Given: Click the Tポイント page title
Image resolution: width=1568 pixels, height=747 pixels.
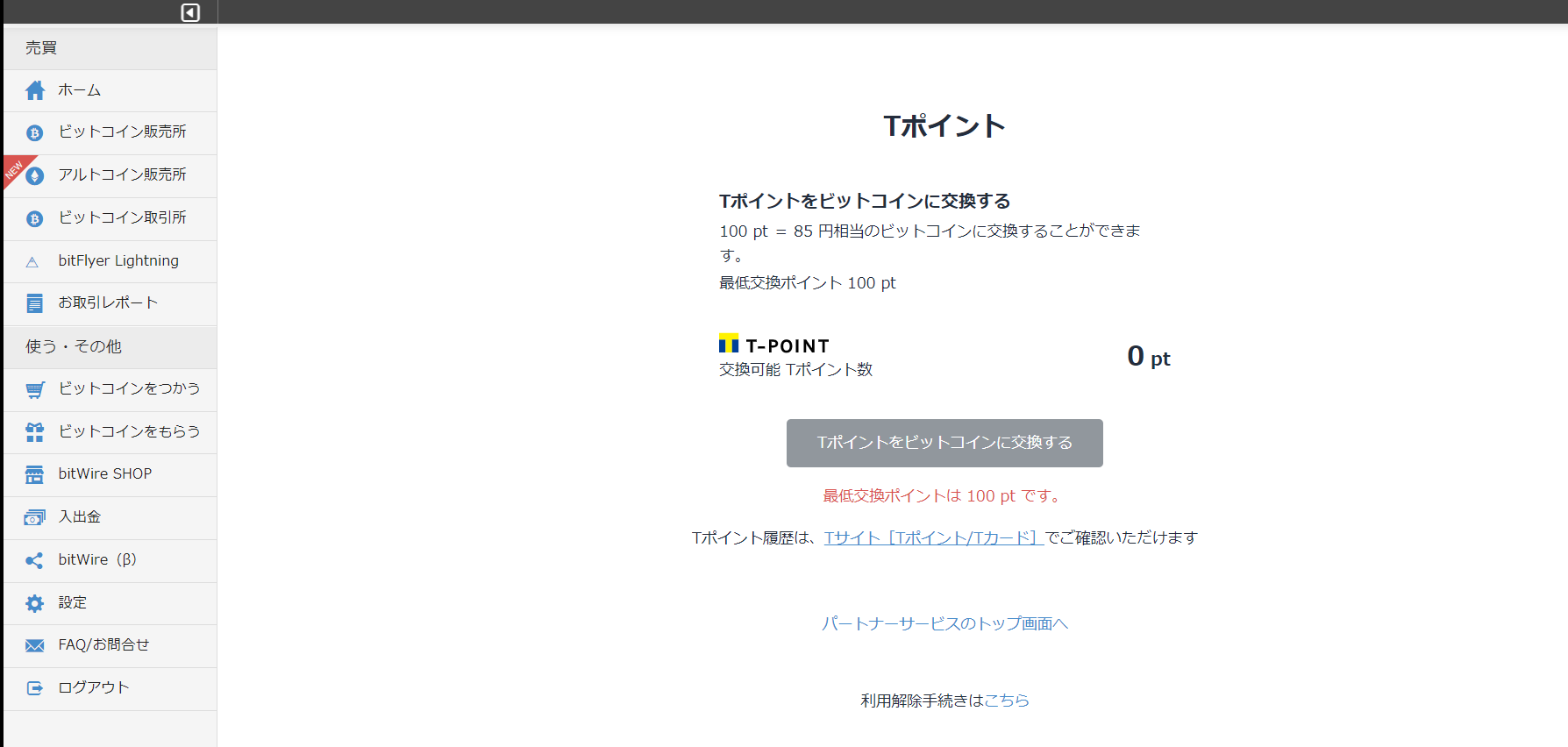Looking at the screenshot, I should (944, 125).
